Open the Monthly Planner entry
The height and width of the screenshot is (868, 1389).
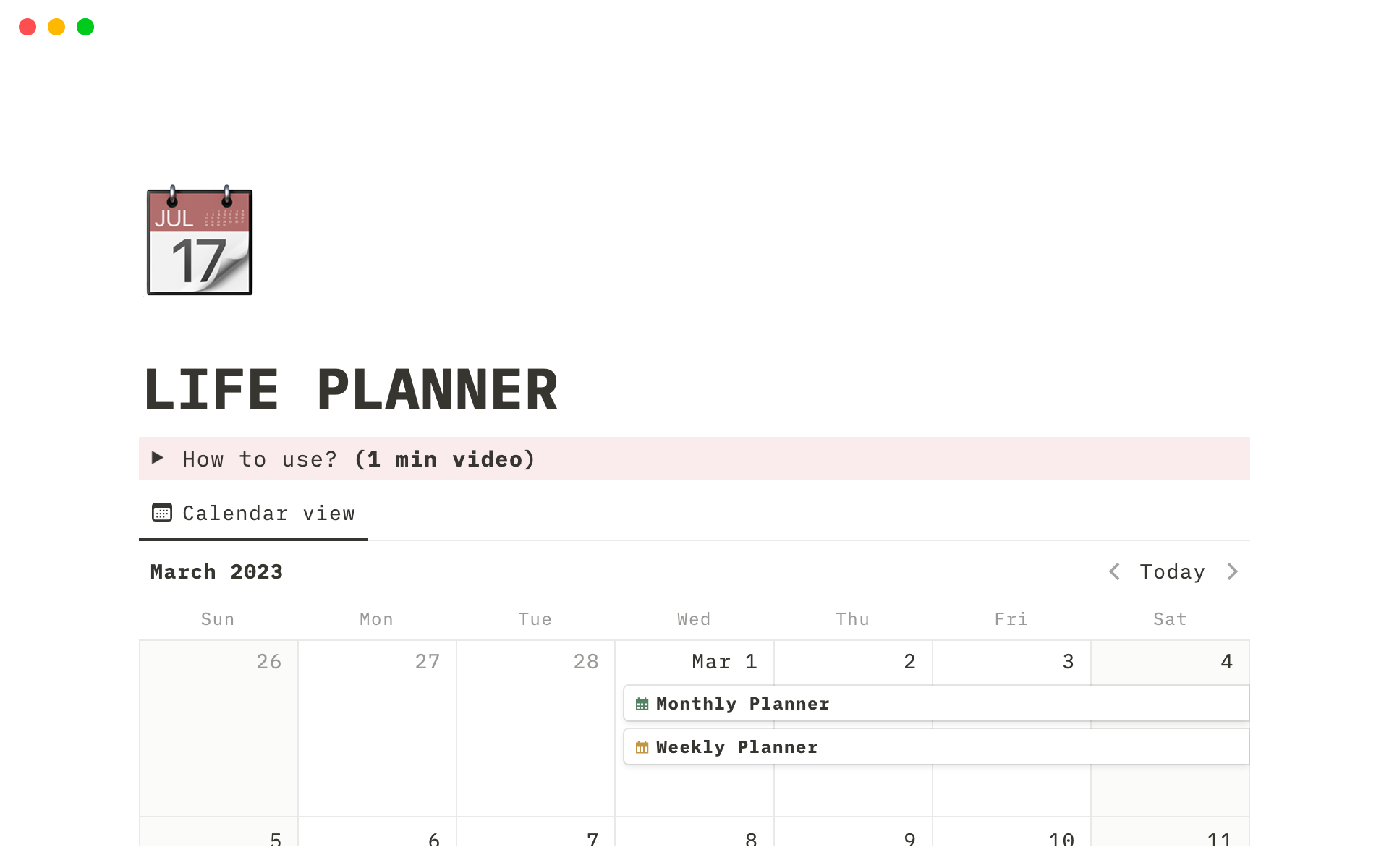[742, 704]
